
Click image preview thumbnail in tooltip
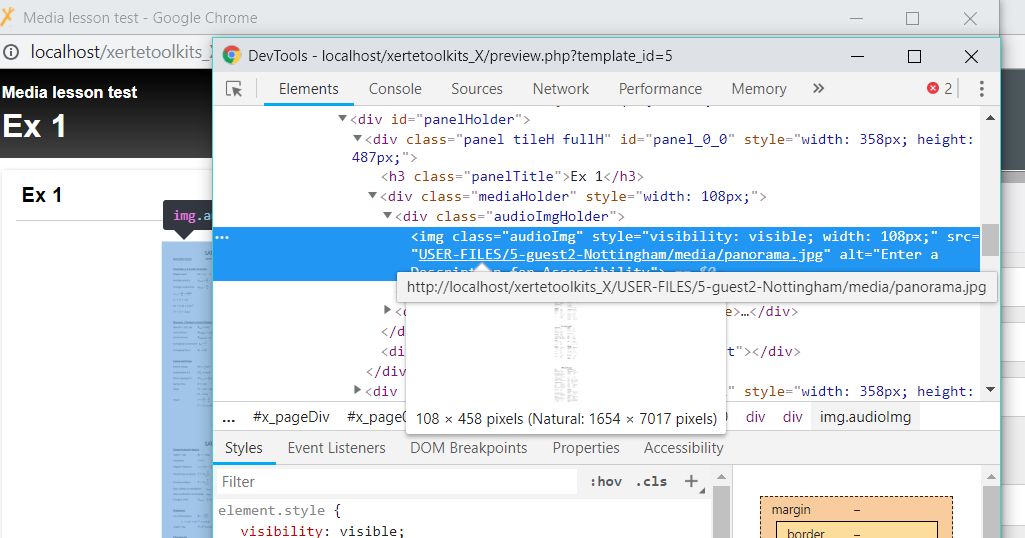[x=565, y=353]
